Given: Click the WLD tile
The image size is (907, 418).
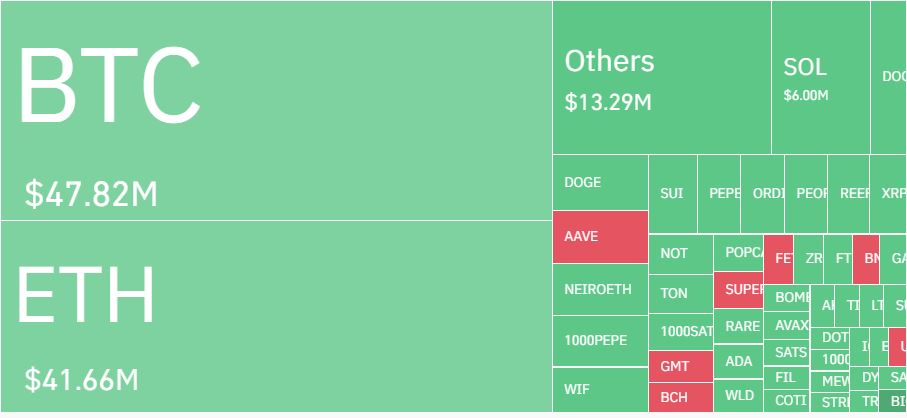Looking at the screenshot, I should click(739, 396).
